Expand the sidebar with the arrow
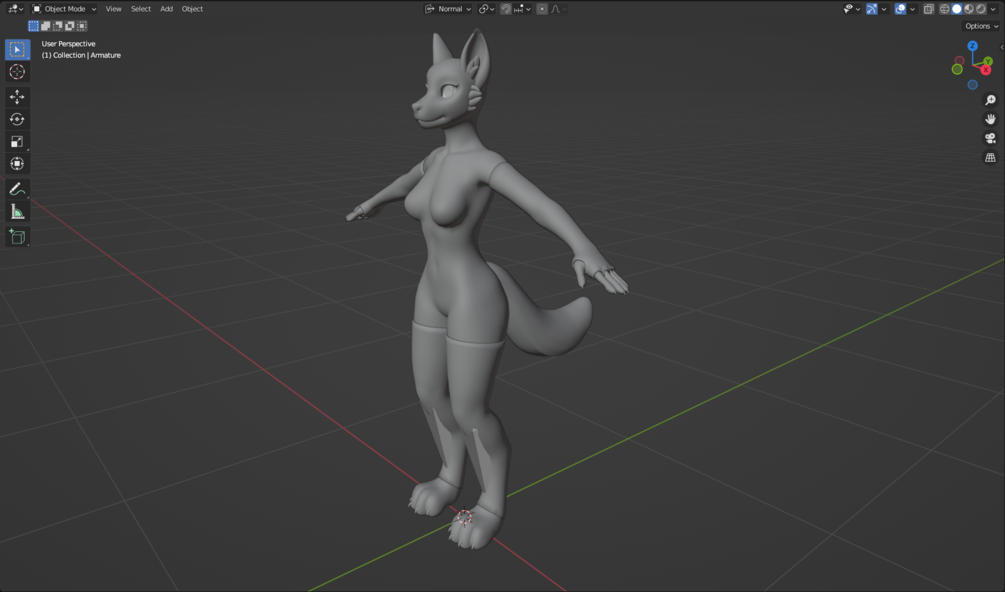This screenshot has height=592, width=1005. [1002, 47]
